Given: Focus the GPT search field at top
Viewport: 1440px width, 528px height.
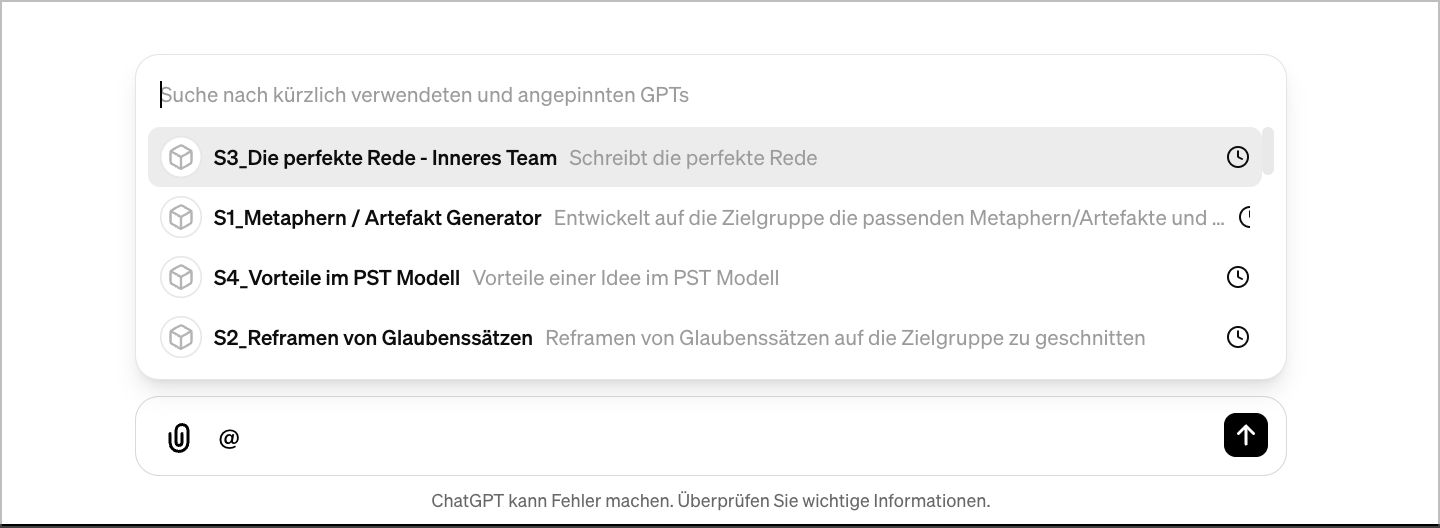Looking at the screenshot, I should pyautogui.click(x=710, y=95).
